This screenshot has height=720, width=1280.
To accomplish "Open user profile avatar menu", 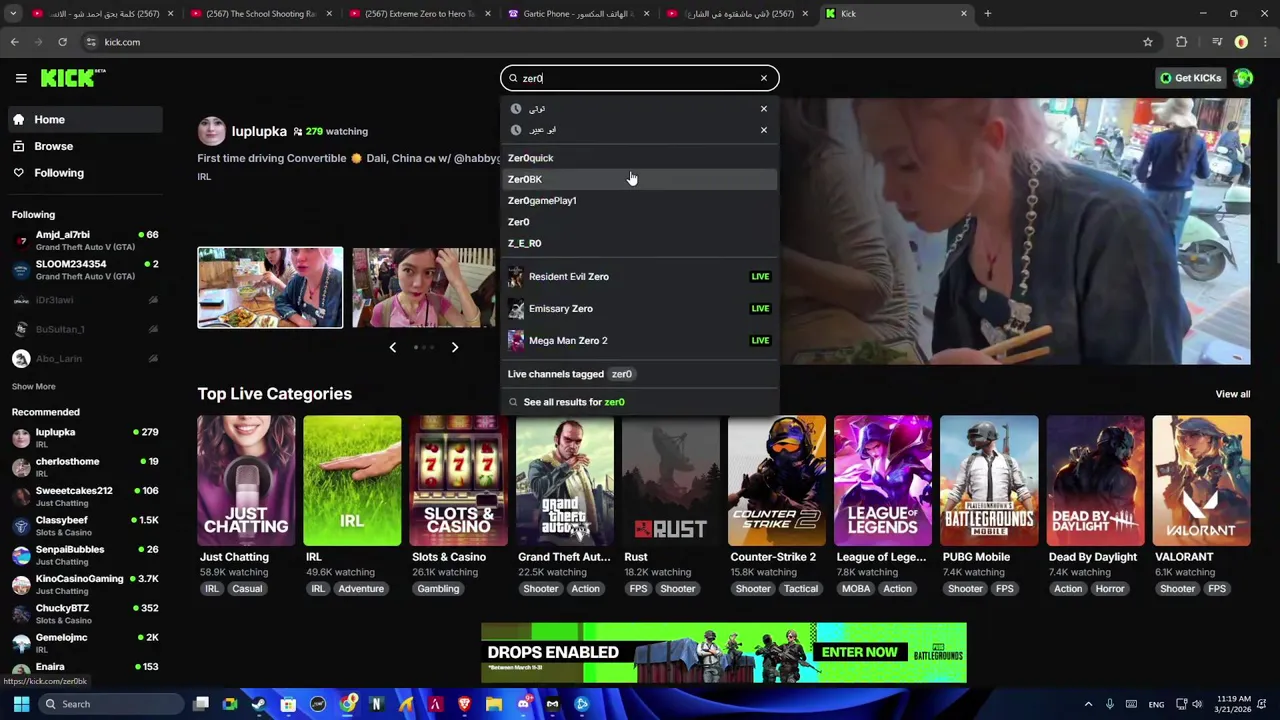I will coord(1243,78).
